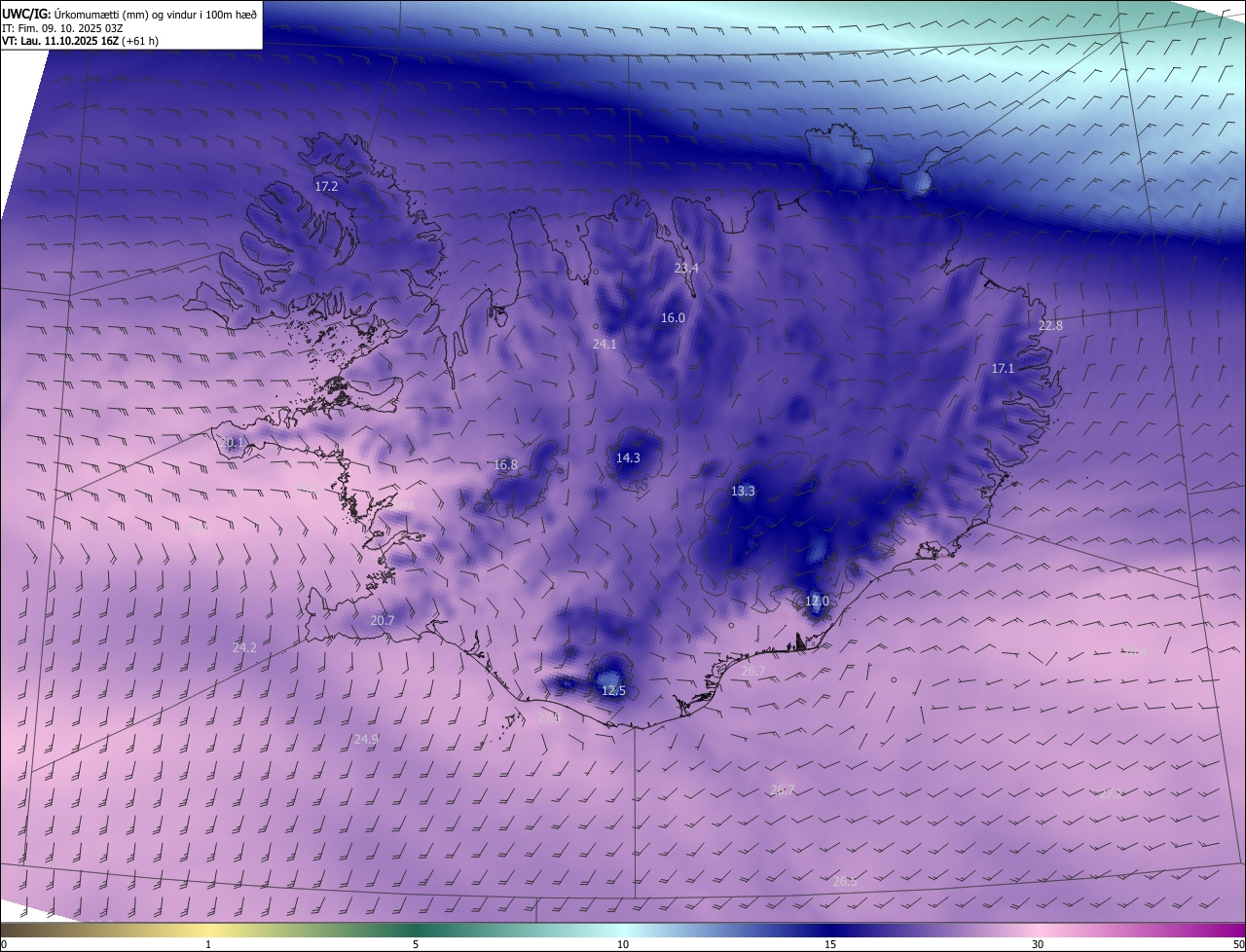This screenshot has height=952, width=1246.
Task: Click the 22.8 value on the east coast
Action: tap(1050, 325)
